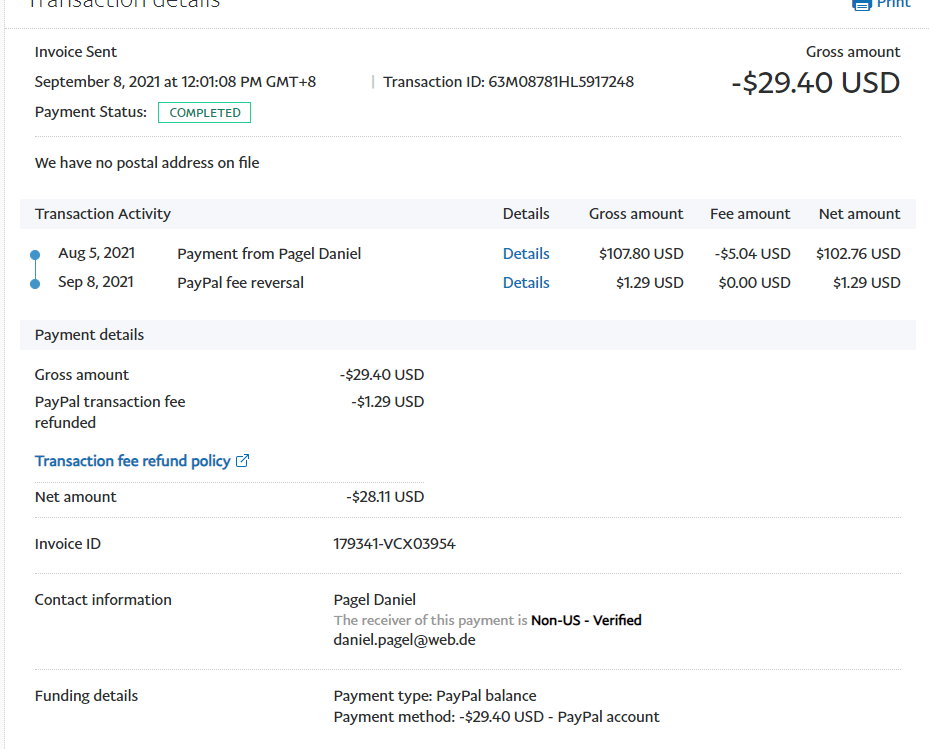Click the $102.76 USD net amount value
Screen dimensions: 929x749
(x=858, y=254)
